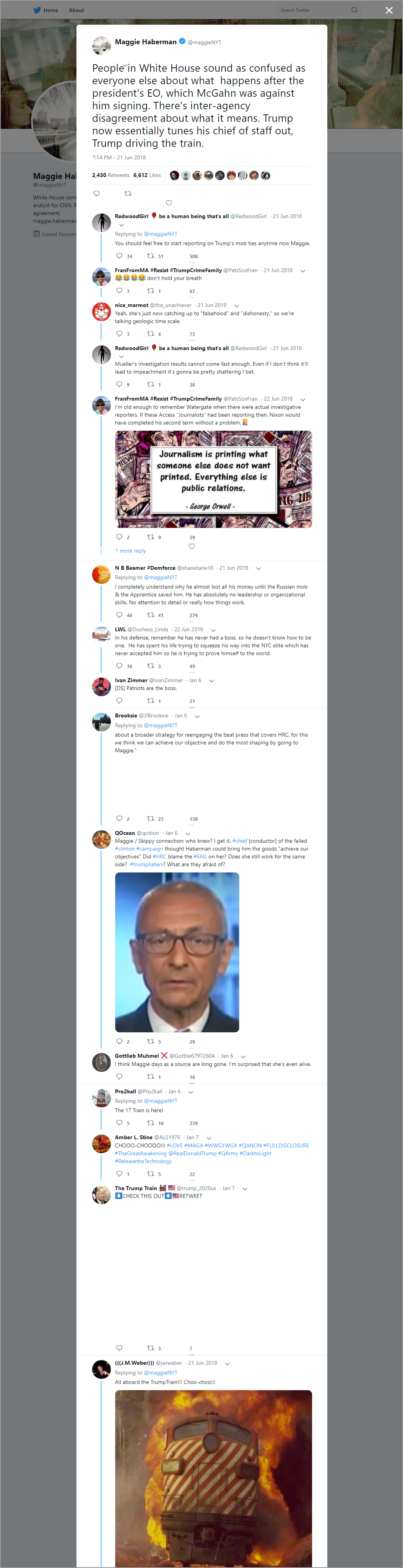The image size is (403, 1568).
Task: Show the '1 more reply' link
Action: [x=131, y=551]
